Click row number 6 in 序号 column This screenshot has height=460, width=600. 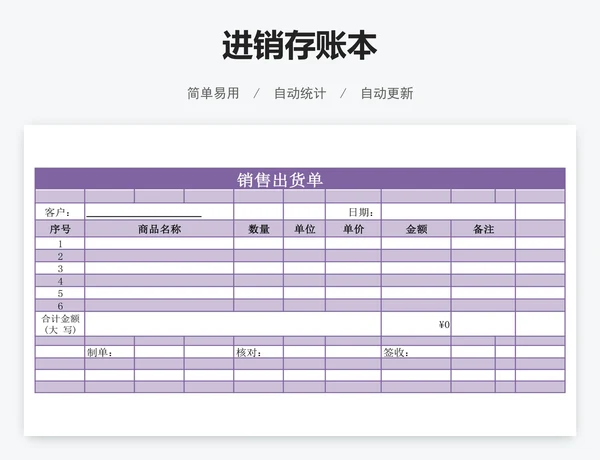click(x=60, y=306)
